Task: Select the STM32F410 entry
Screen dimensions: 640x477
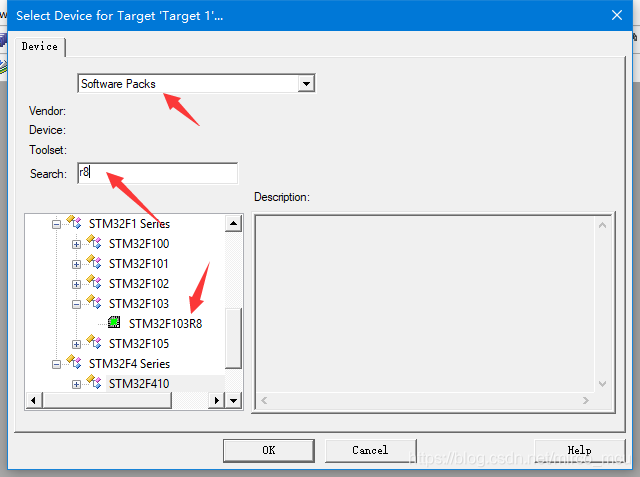Action: click(x=139, y=384)
